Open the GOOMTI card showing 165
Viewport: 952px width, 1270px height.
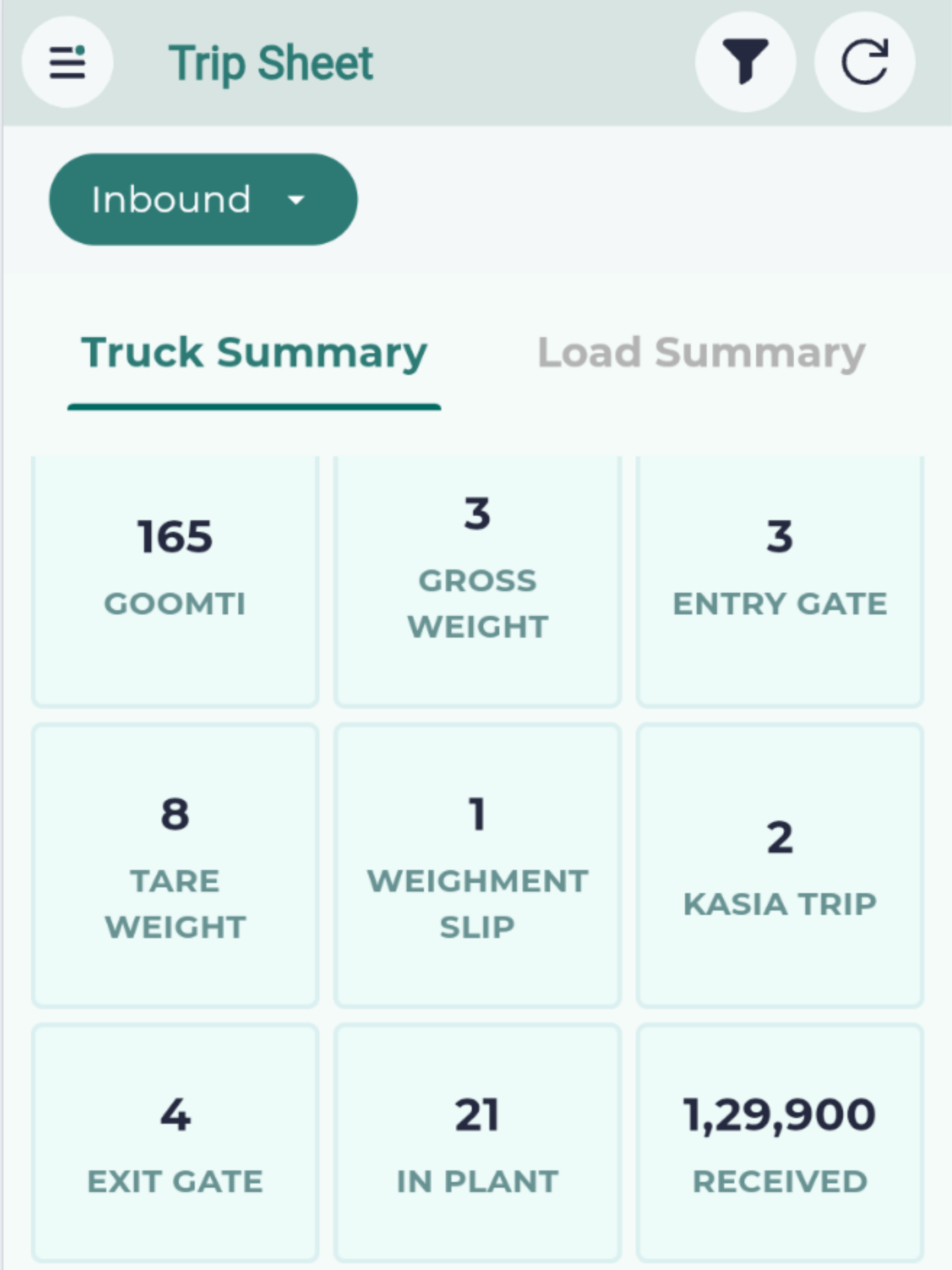(x=175, y=581)
